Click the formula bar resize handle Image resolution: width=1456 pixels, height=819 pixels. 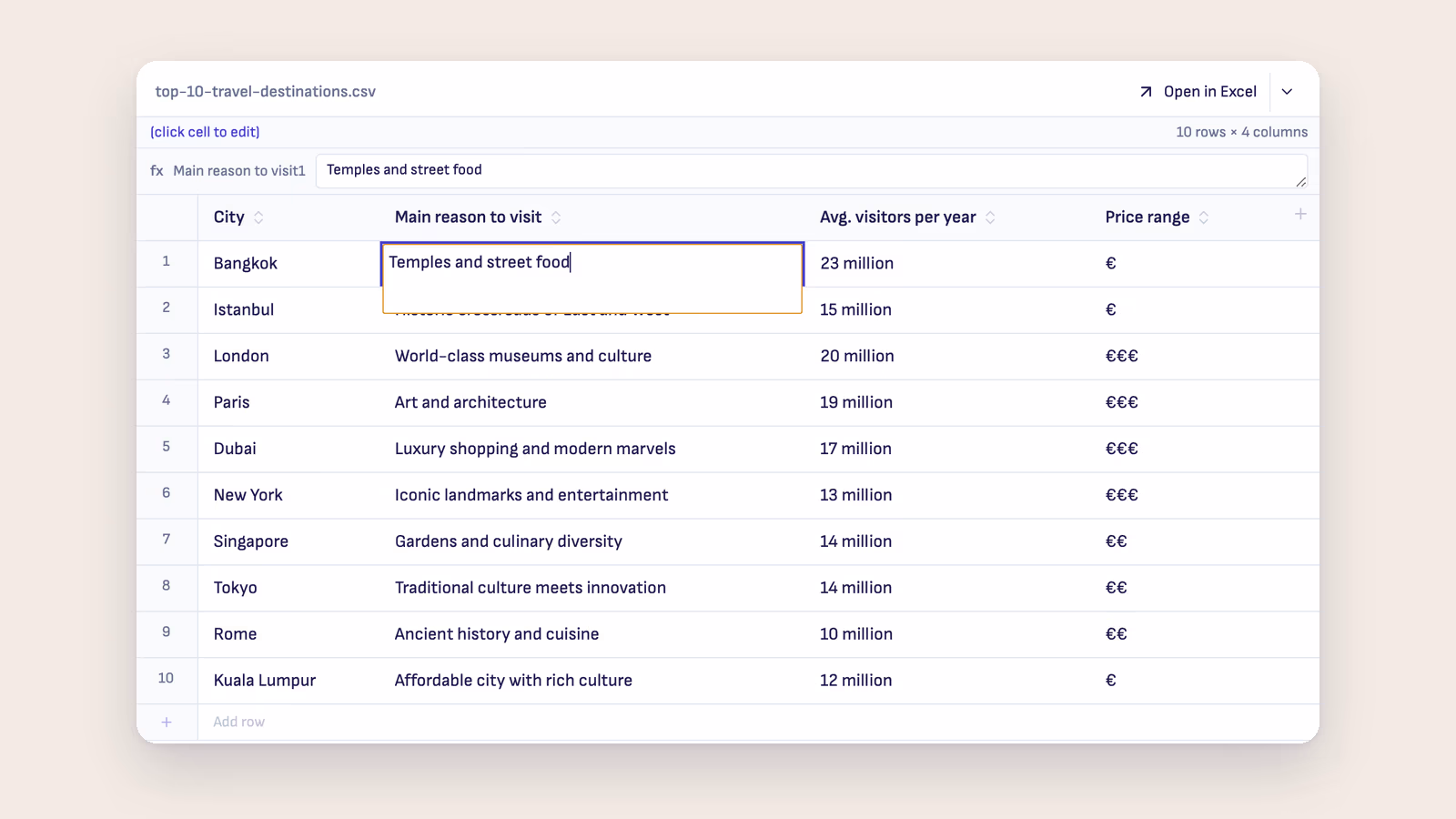tap(1301, 182)
